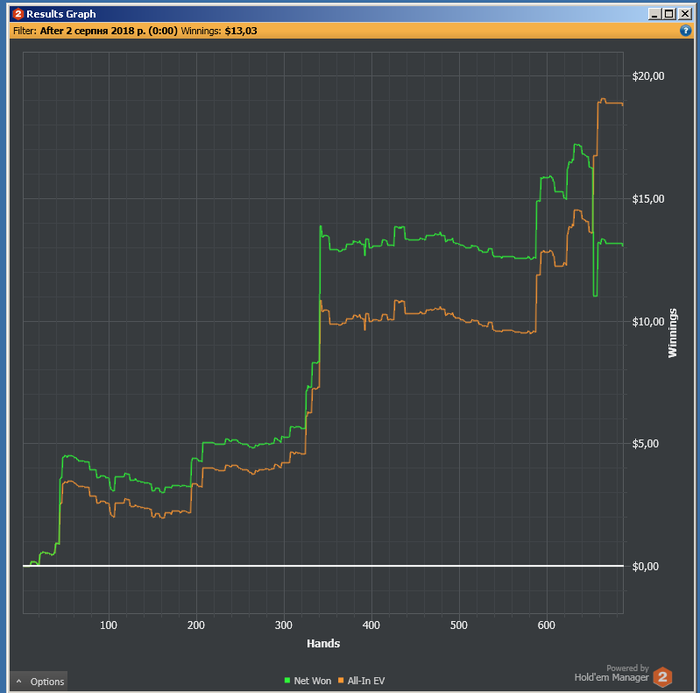Click the Winnings total '$13,03'

point(241,31)
